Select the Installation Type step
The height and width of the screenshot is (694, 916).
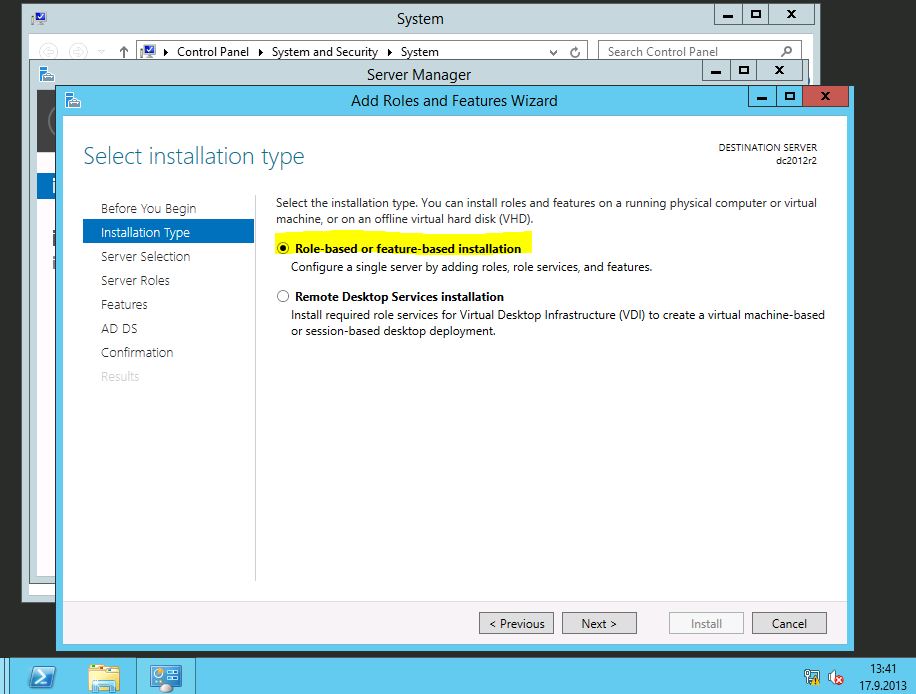tap(168, 232)
